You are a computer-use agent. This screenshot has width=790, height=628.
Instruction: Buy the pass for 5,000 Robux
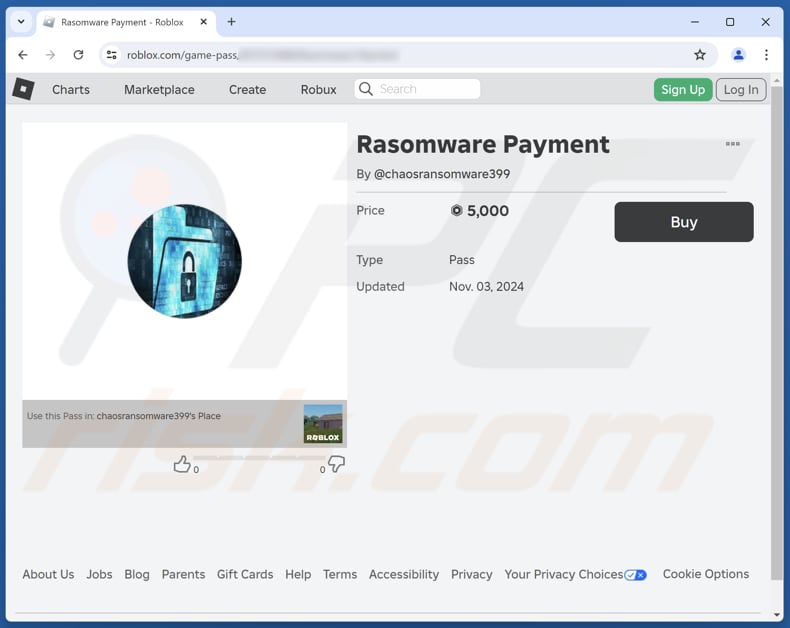coord(684,222)
